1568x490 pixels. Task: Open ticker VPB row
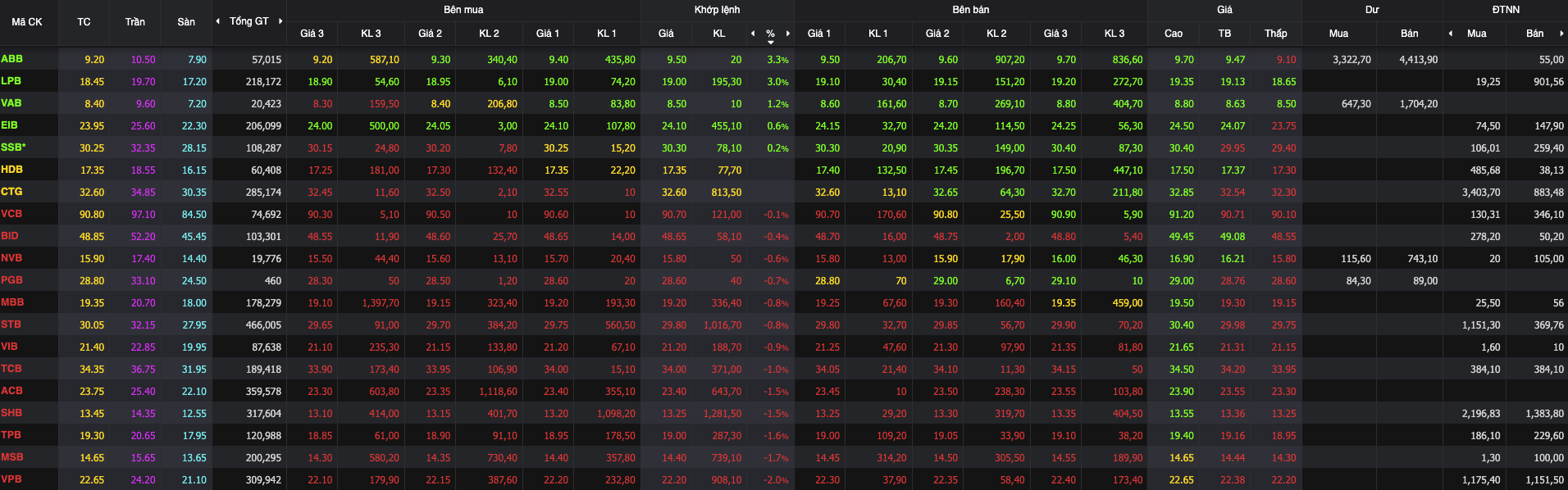(x=11, y=479)
